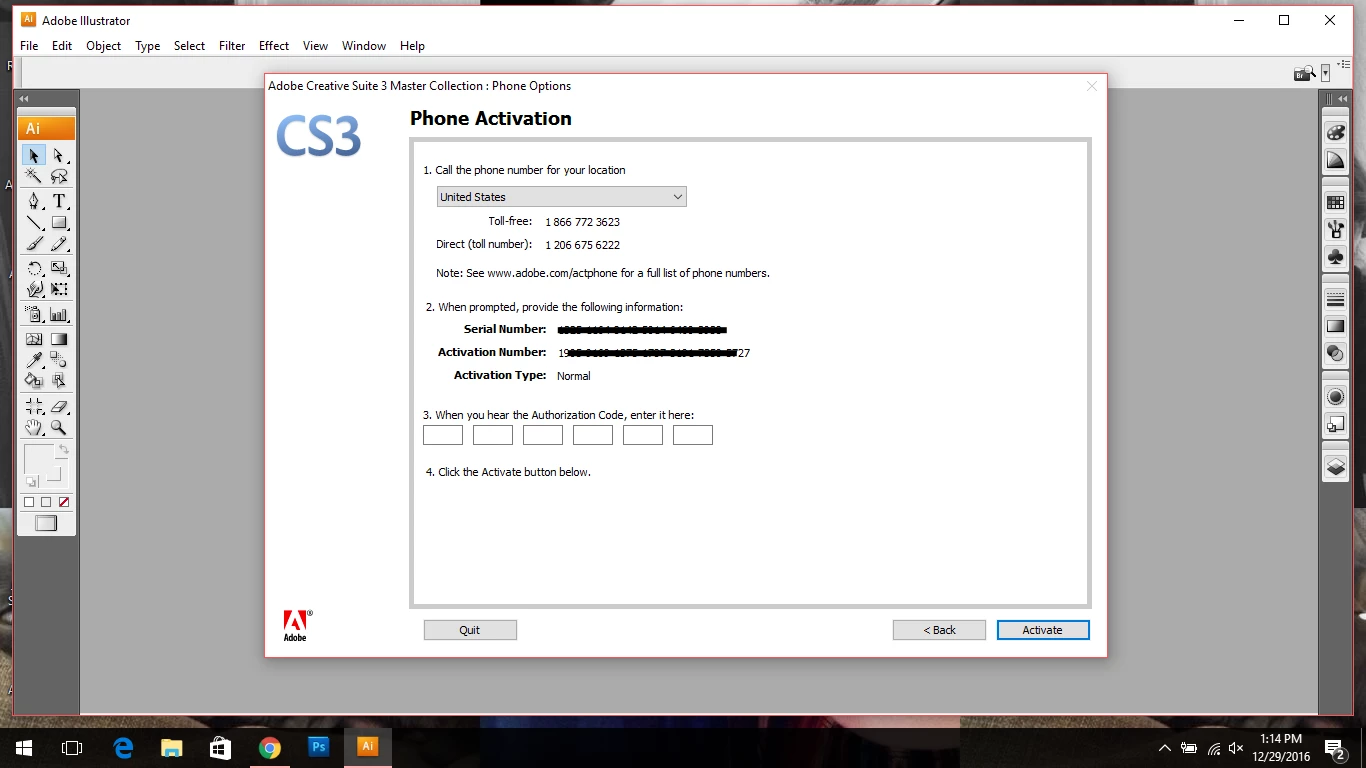The width and height of the screenshot is (1366, 768).
Task: Open the Layers panel icon
Action: (1335, 467)
